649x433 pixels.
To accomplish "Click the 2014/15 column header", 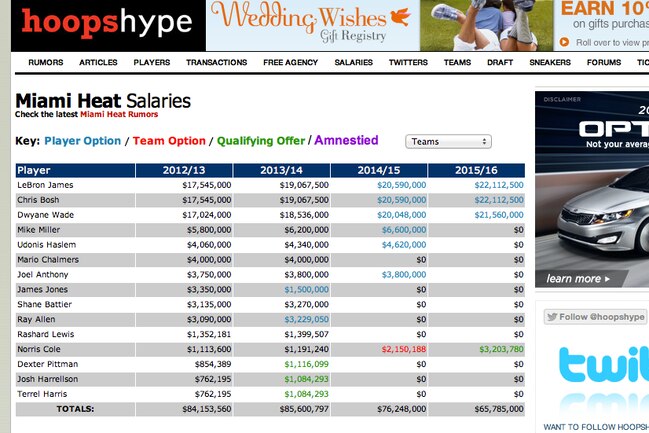I will tap(379, 171).
